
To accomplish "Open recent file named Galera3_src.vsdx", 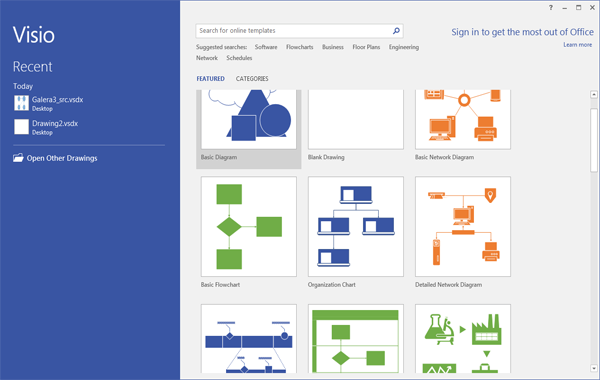I will pyautogui.click(x=57, y=99).
